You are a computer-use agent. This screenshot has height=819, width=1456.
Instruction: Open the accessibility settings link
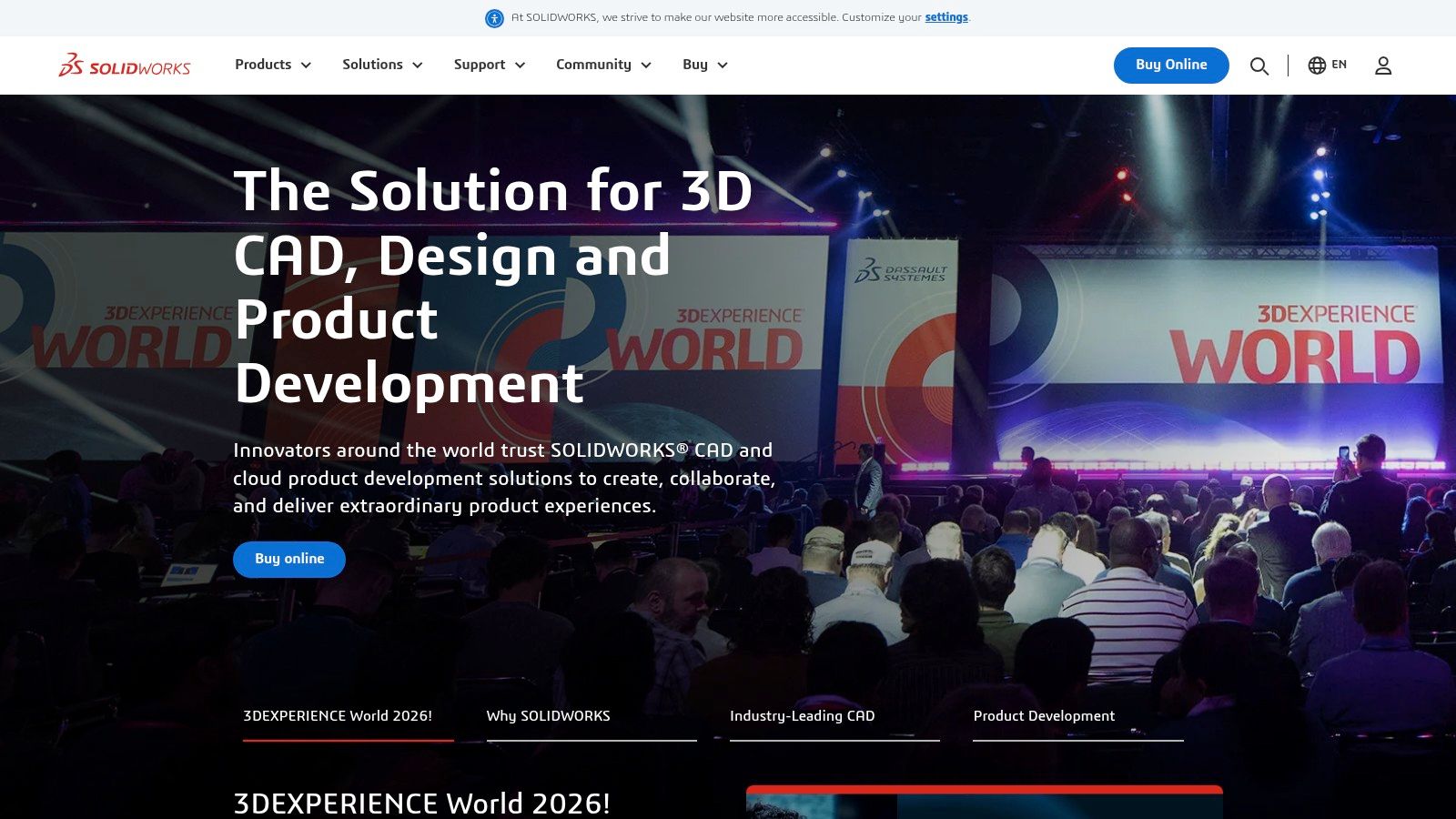(x=946, y=17)
